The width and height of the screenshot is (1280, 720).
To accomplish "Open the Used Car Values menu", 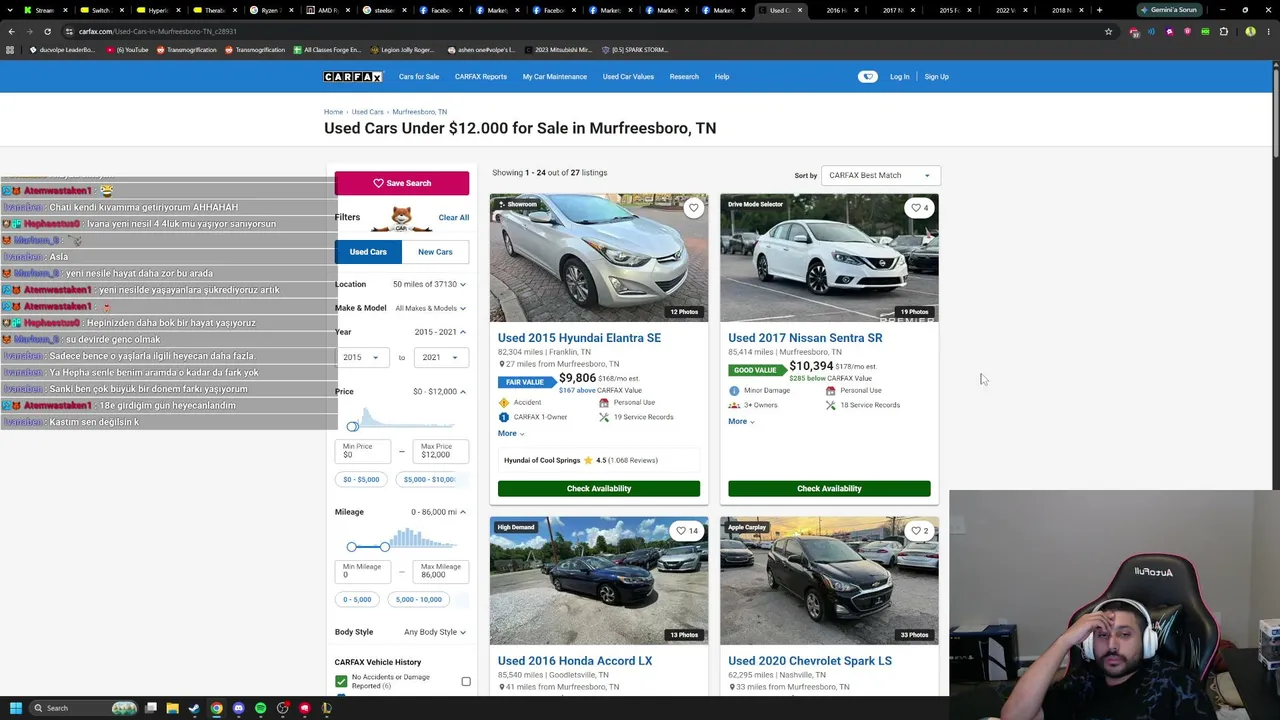I will (628, 77).
